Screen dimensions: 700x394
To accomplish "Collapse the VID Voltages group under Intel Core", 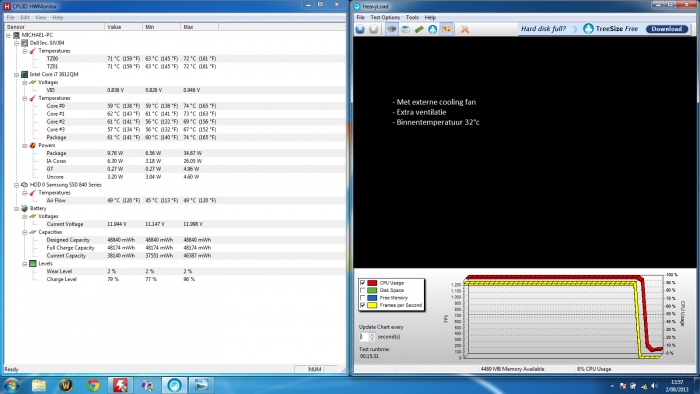I will pos(25,83).
